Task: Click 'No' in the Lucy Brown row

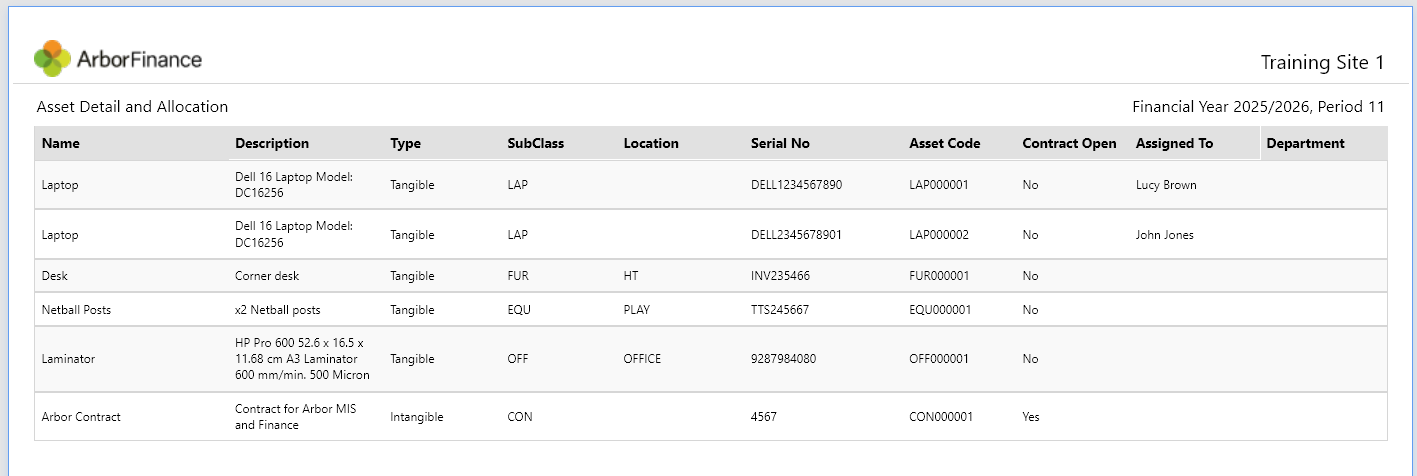Action: click(x=1030, y=185)
